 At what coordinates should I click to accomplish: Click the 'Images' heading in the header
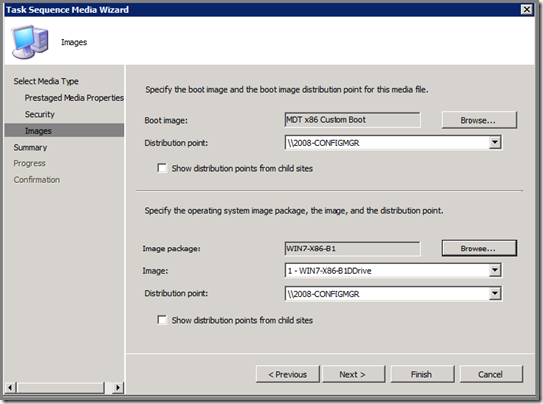tap(74, 42)
